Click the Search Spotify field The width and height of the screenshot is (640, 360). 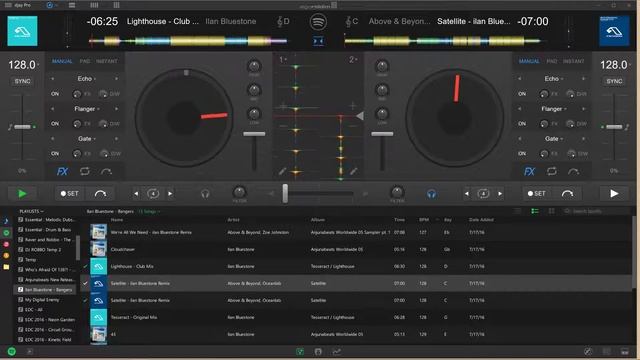(x=596, y=211)
